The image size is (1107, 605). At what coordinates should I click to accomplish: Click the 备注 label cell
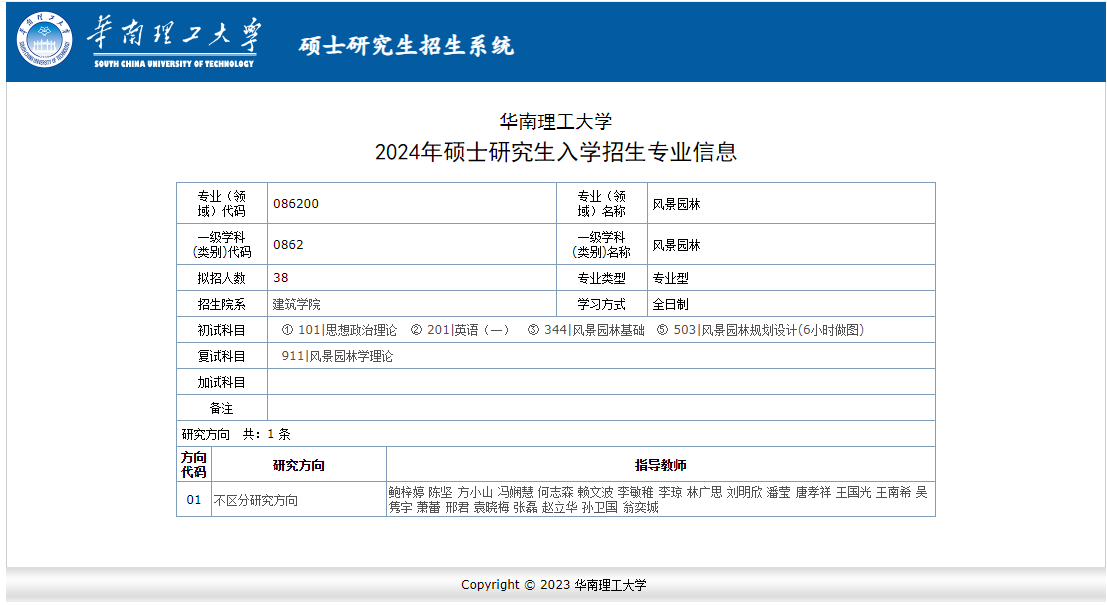tap(222, 408)
